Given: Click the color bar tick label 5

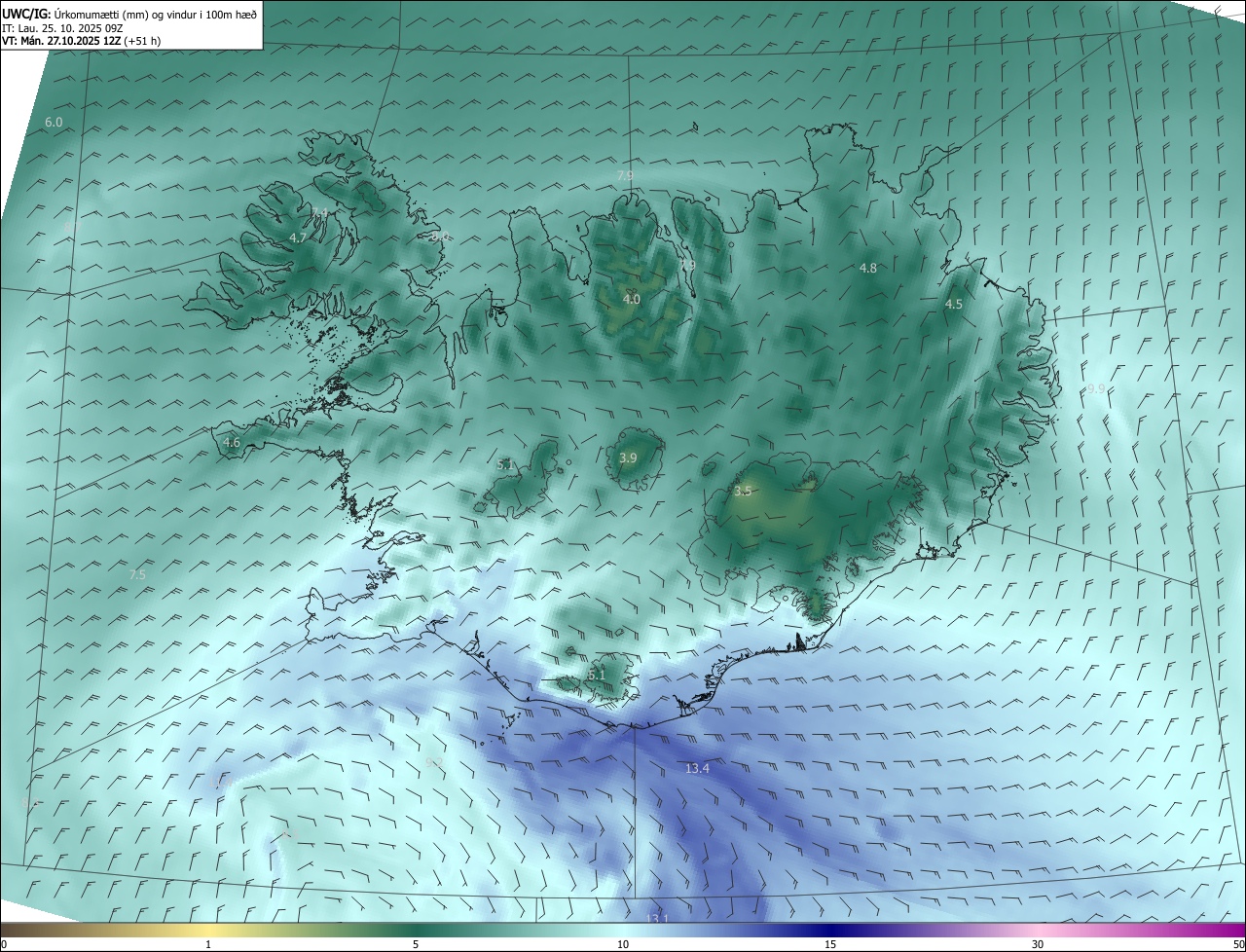Looking at the screenshot, I should click(x=416, y=944).
